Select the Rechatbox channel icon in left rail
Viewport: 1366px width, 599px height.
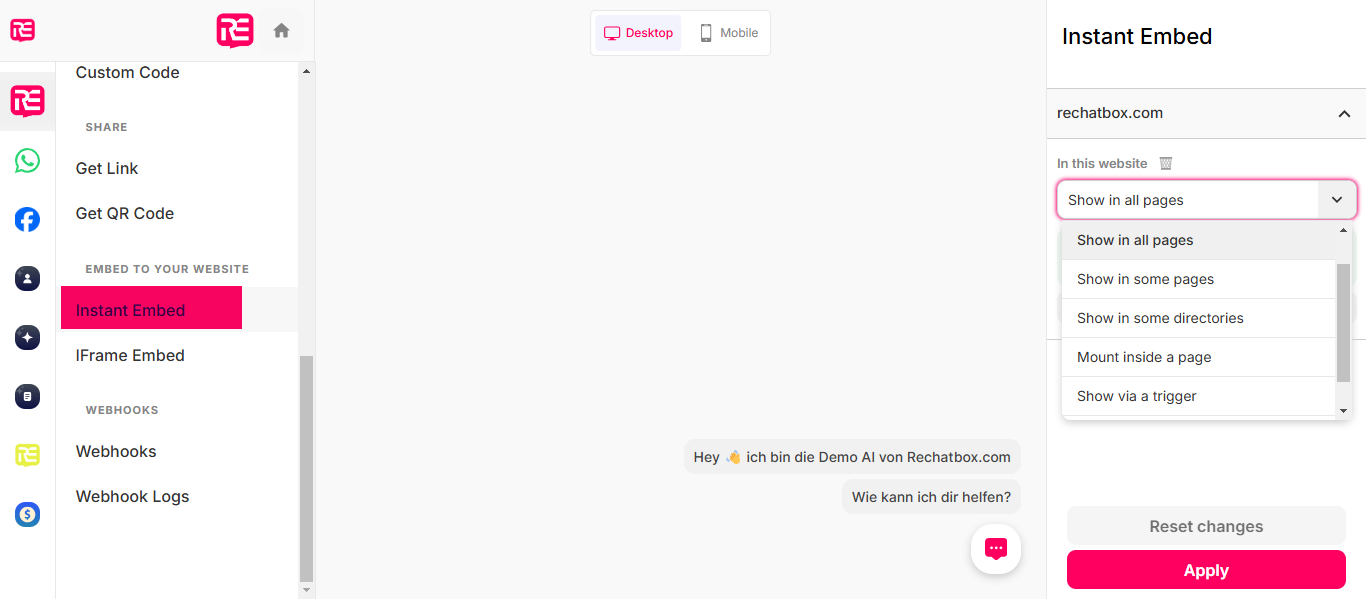pyautogui.click(x=27, y=101)
